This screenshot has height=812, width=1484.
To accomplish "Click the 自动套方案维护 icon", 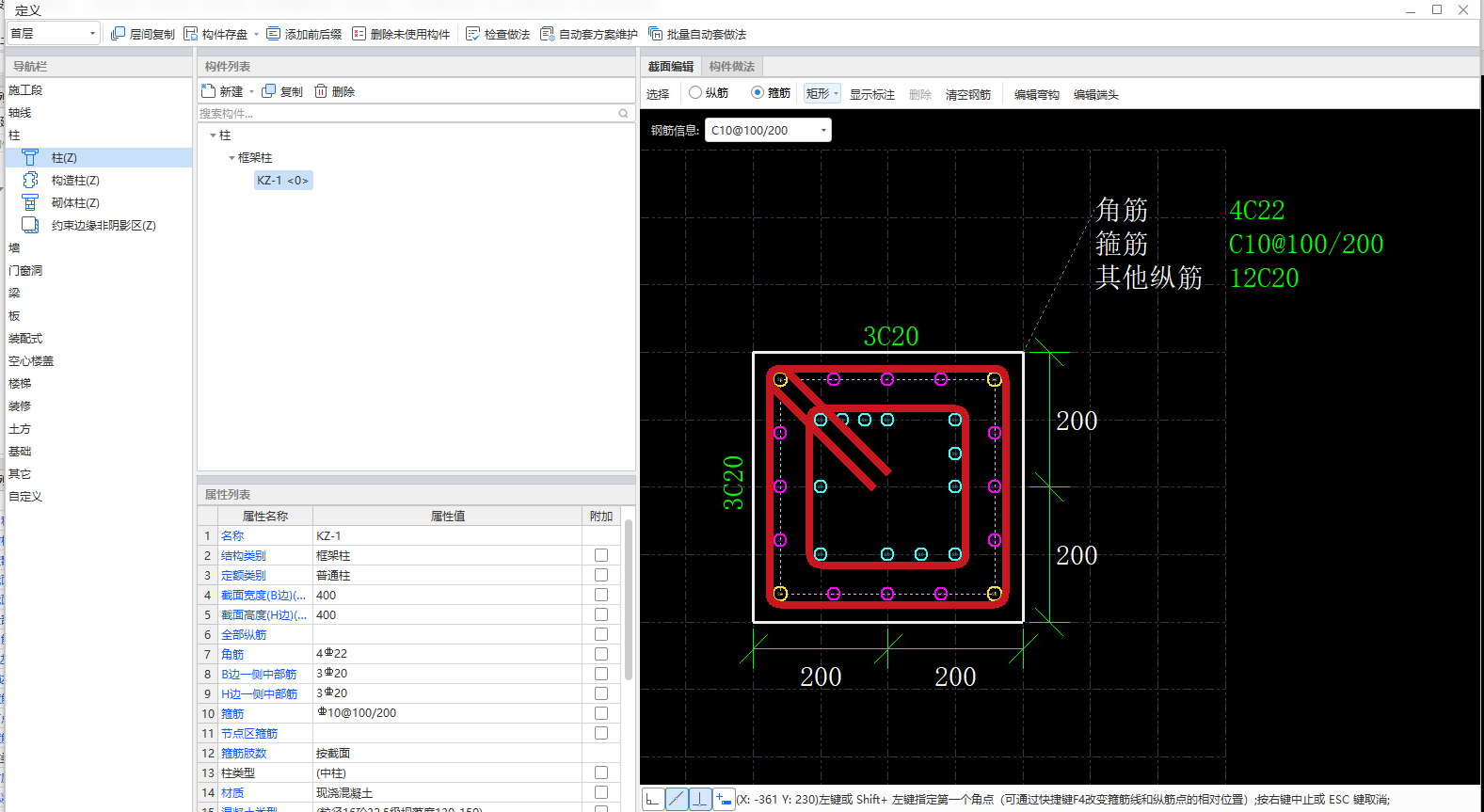I will click(x=547, y=34).
